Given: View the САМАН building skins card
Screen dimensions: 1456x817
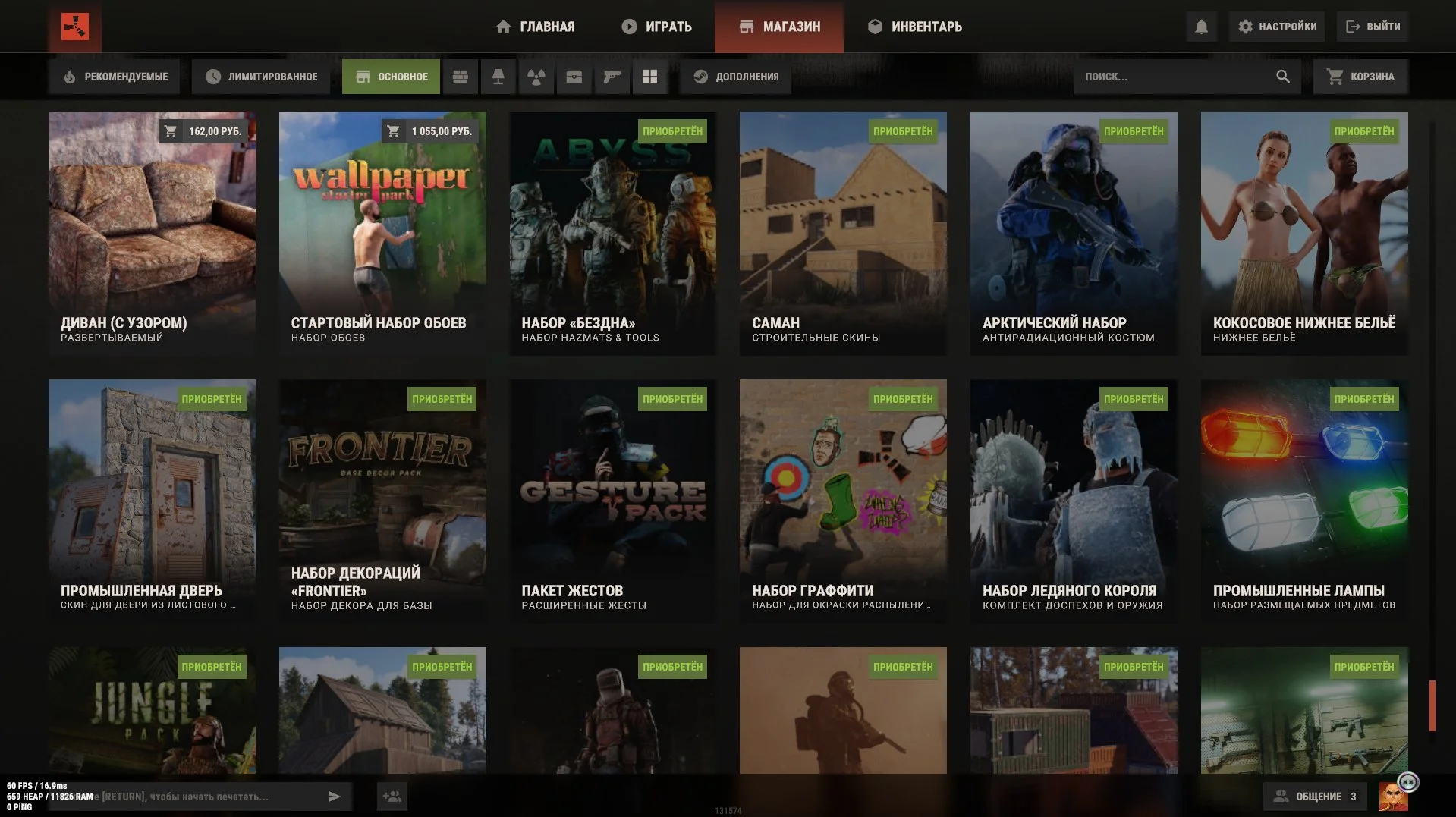Looking at the screenshot, I should click(843, 234).
